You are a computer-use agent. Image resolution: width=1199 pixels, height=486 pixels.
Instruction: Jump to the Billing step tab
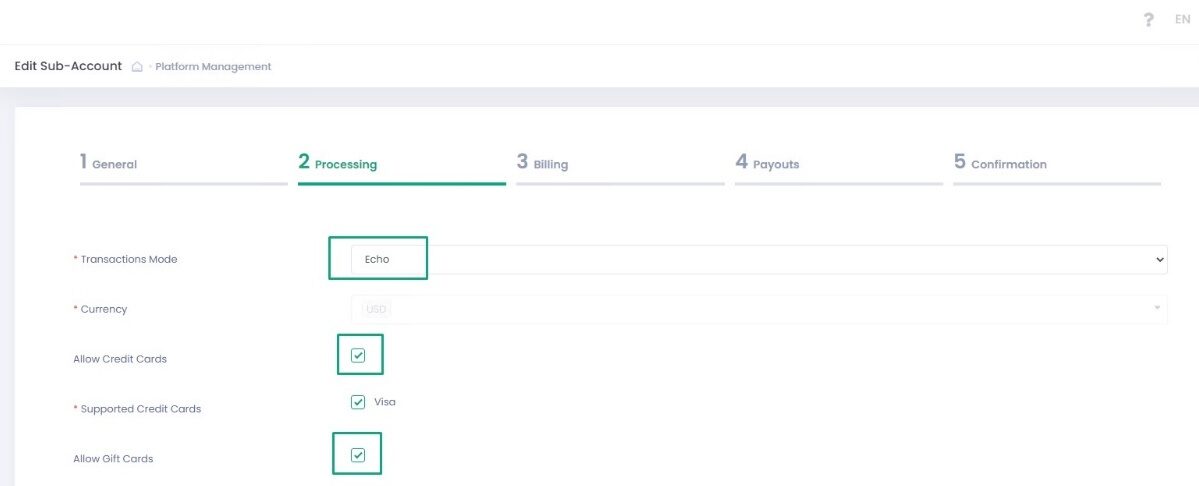(543, 163)
